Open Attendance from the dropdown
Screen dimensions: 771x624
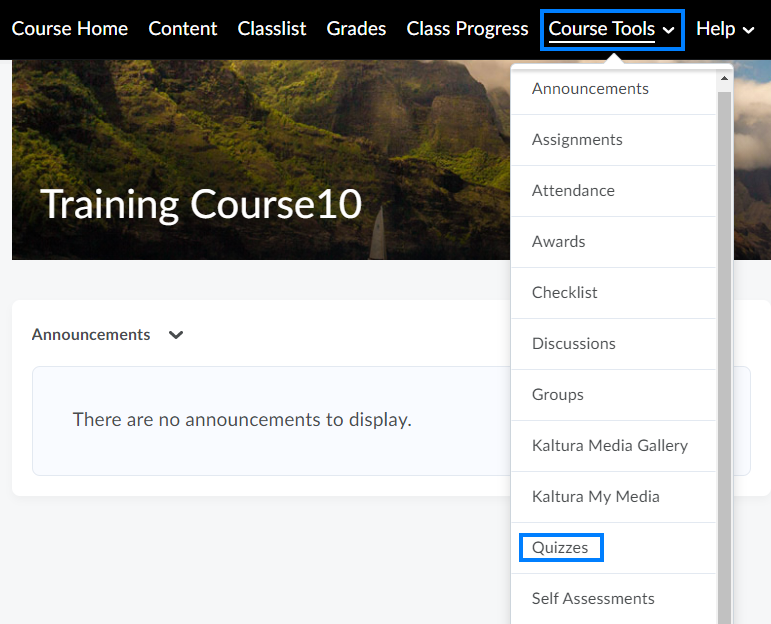point(573,191)
